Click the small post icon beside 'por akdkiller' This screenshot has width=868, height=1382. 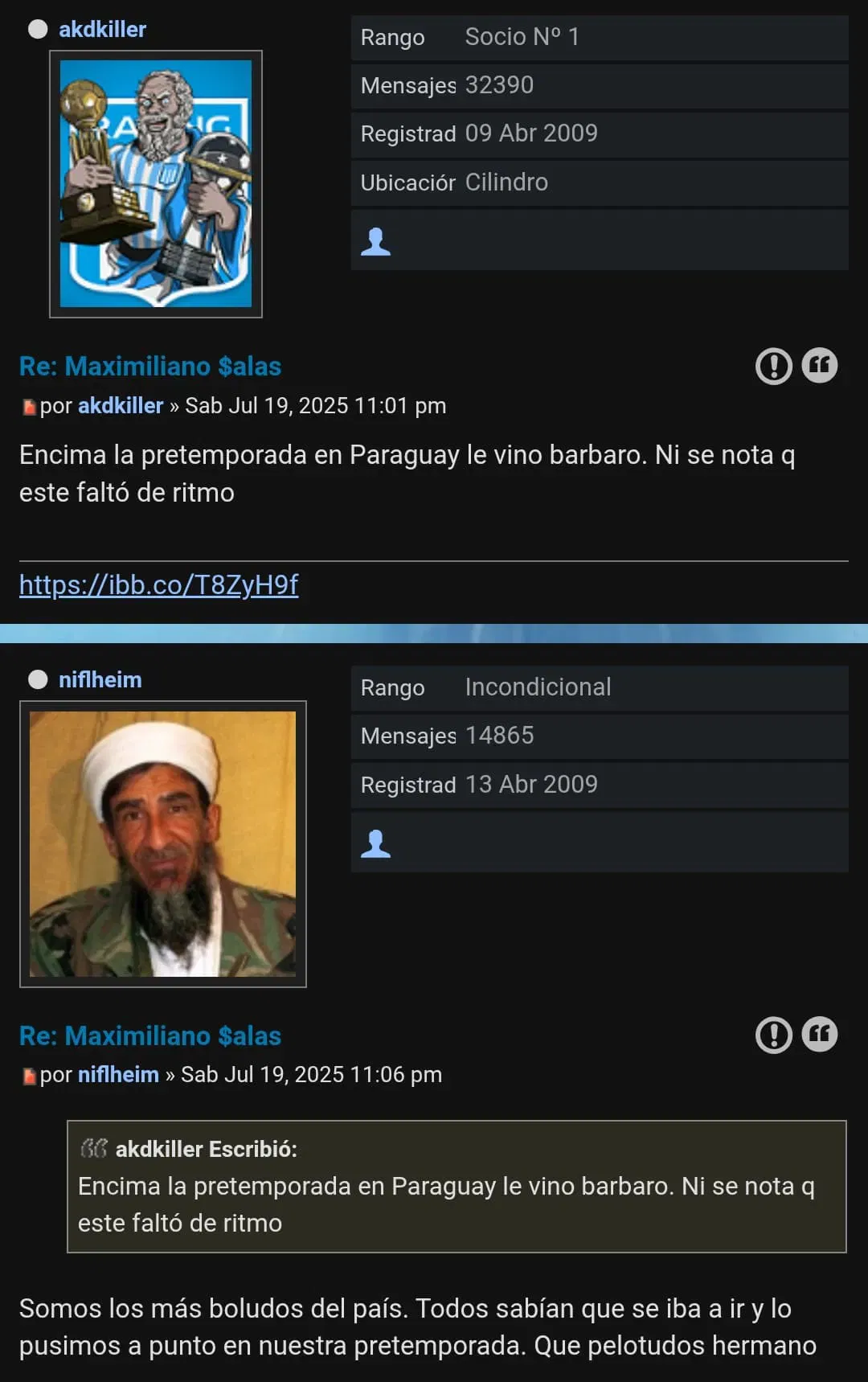tap(29, 408)
